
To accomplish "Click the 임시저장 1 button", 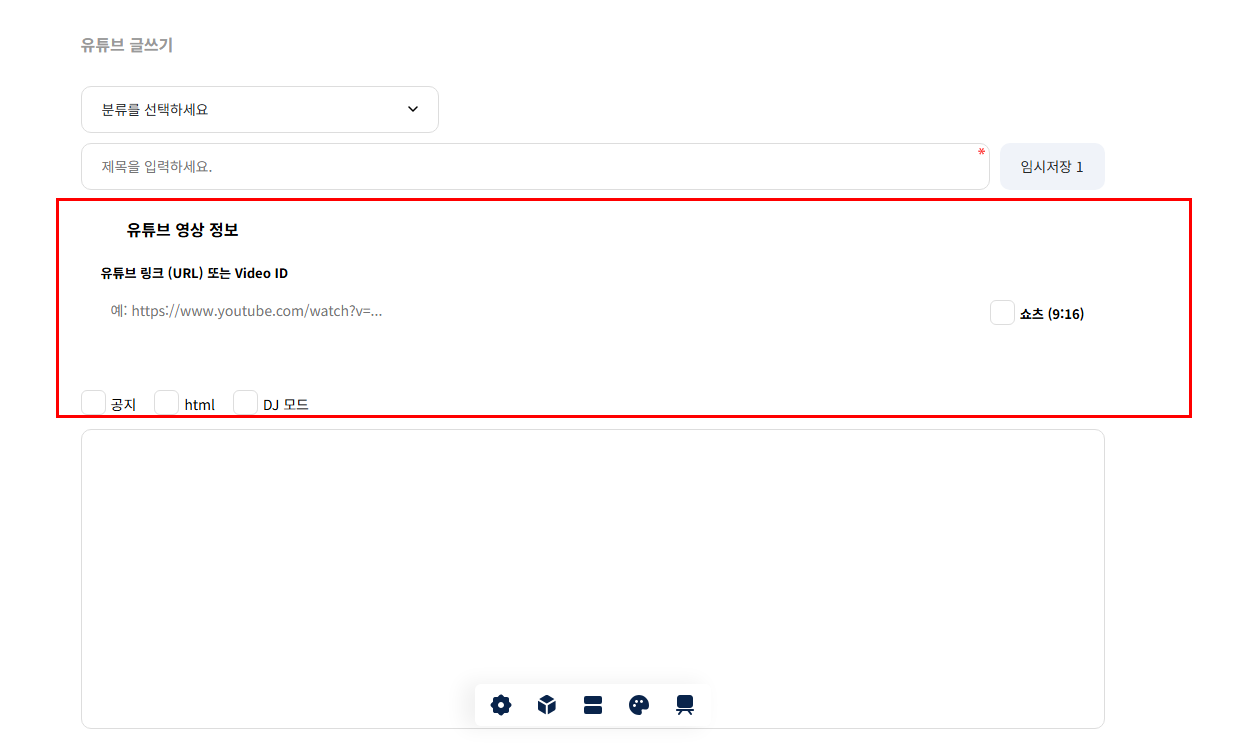I will (1051, 166).
